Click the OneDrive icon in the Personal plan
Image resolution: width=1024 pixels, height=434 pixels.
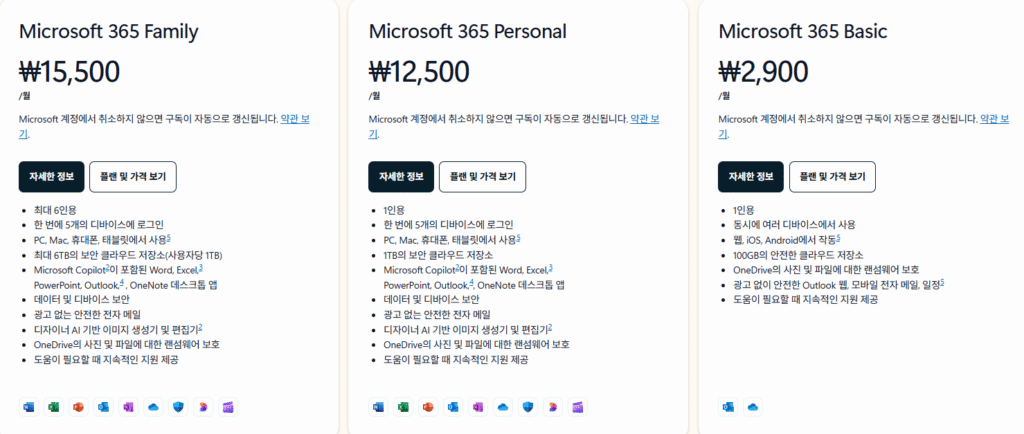click(x=503, y=407)
